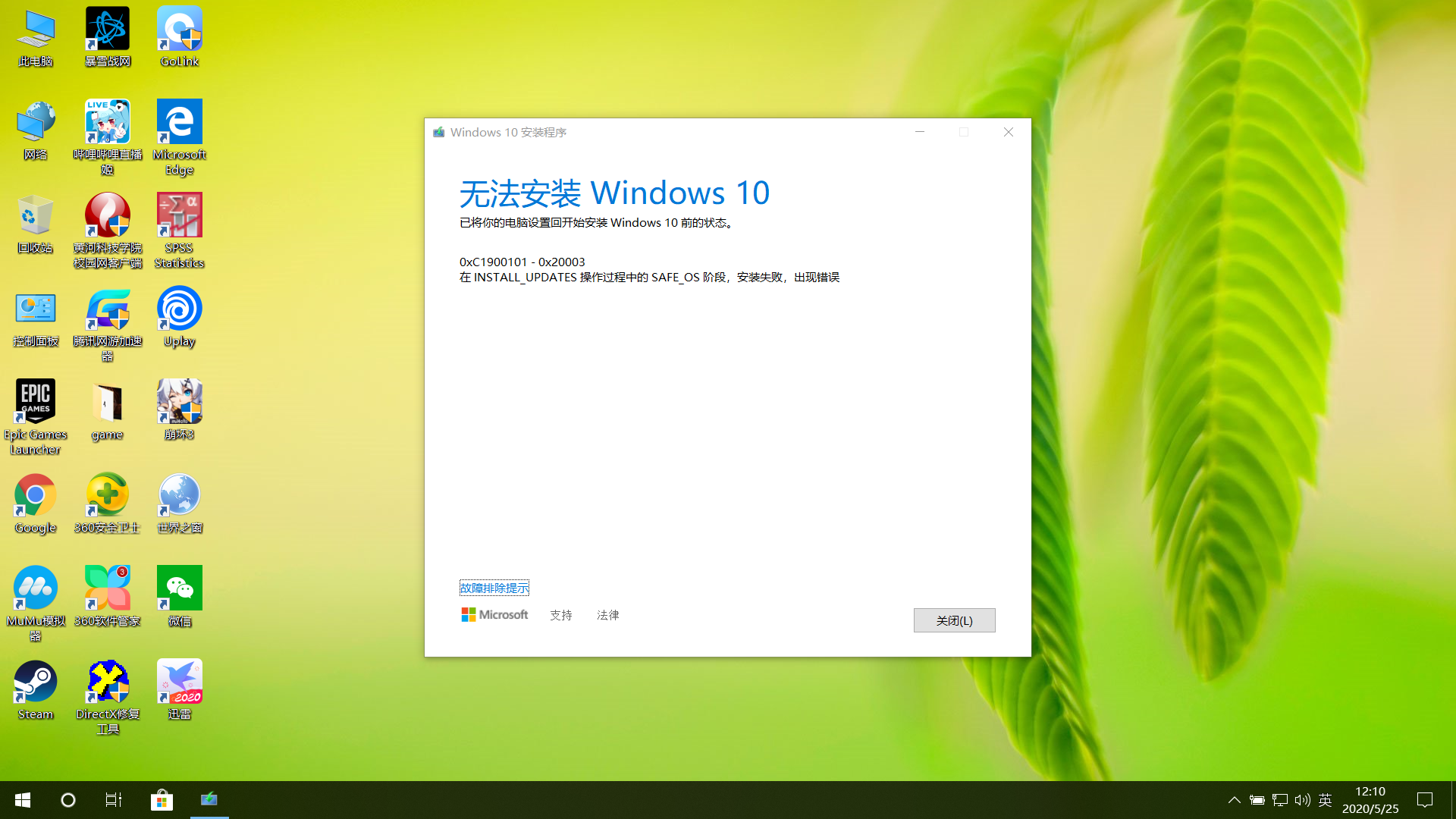Click the Windows 10 setup taskbar button
This screenshot has width=1456, height=819.
click(x=209, y=800)
